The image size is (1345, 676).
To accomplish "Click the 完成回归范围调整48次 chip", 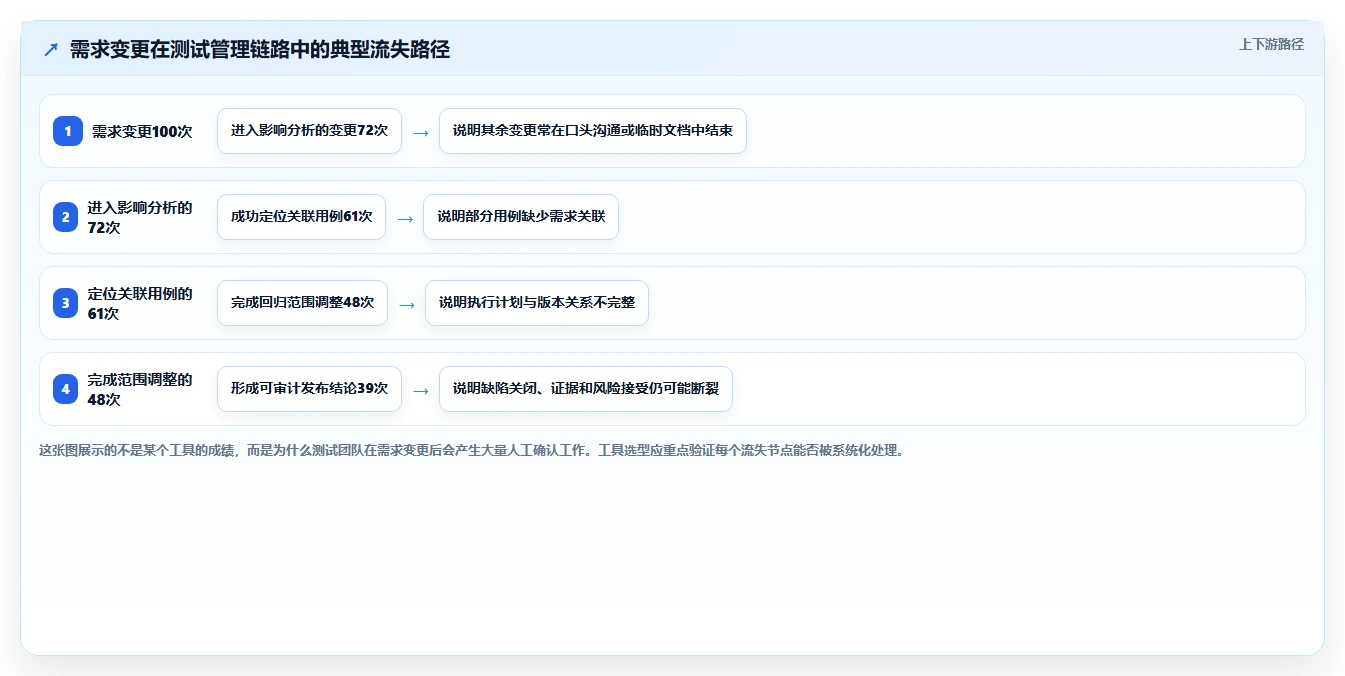I will [302, 303].
